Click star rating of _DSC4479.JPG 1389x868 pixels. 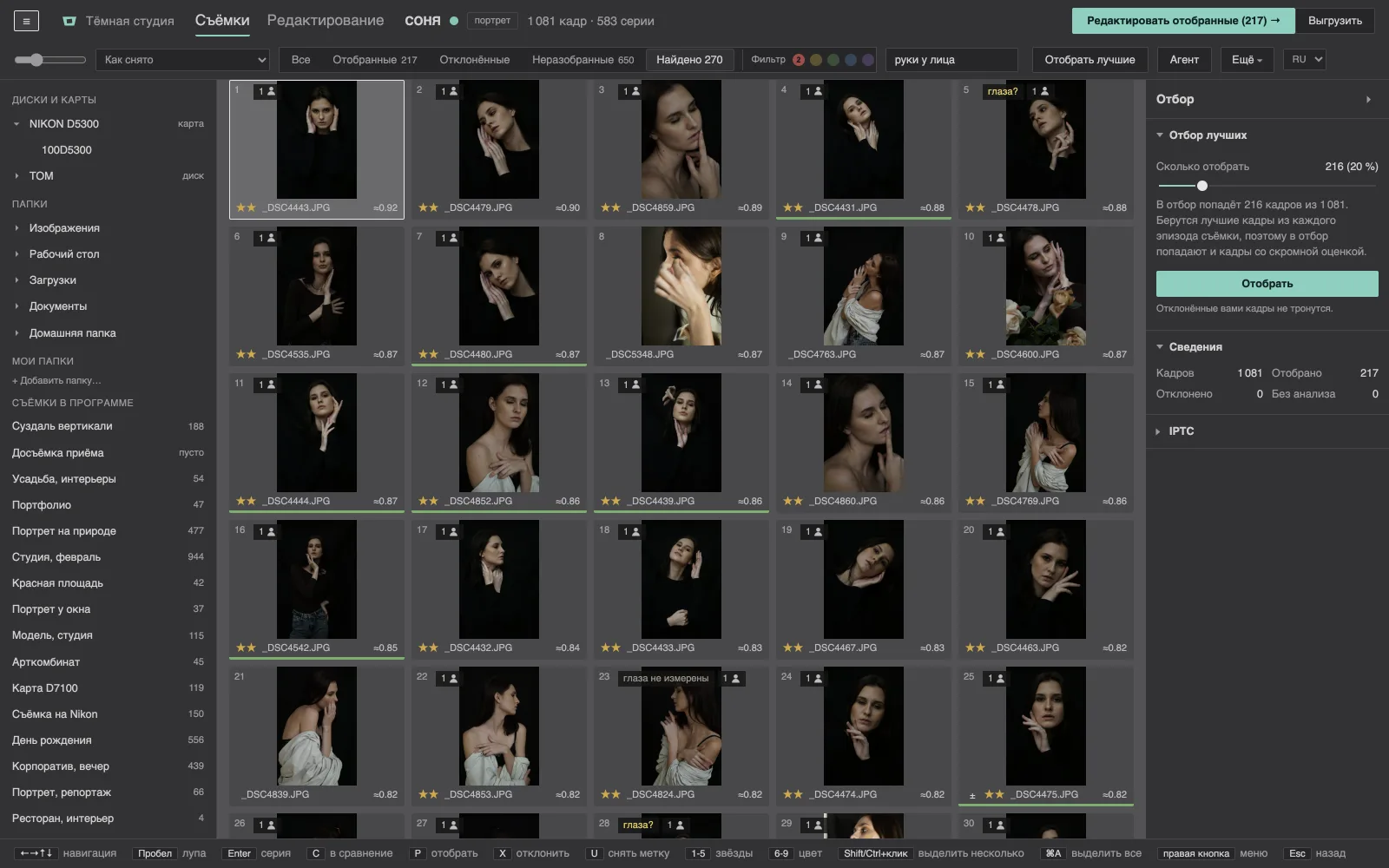click(x=429, y=208)
